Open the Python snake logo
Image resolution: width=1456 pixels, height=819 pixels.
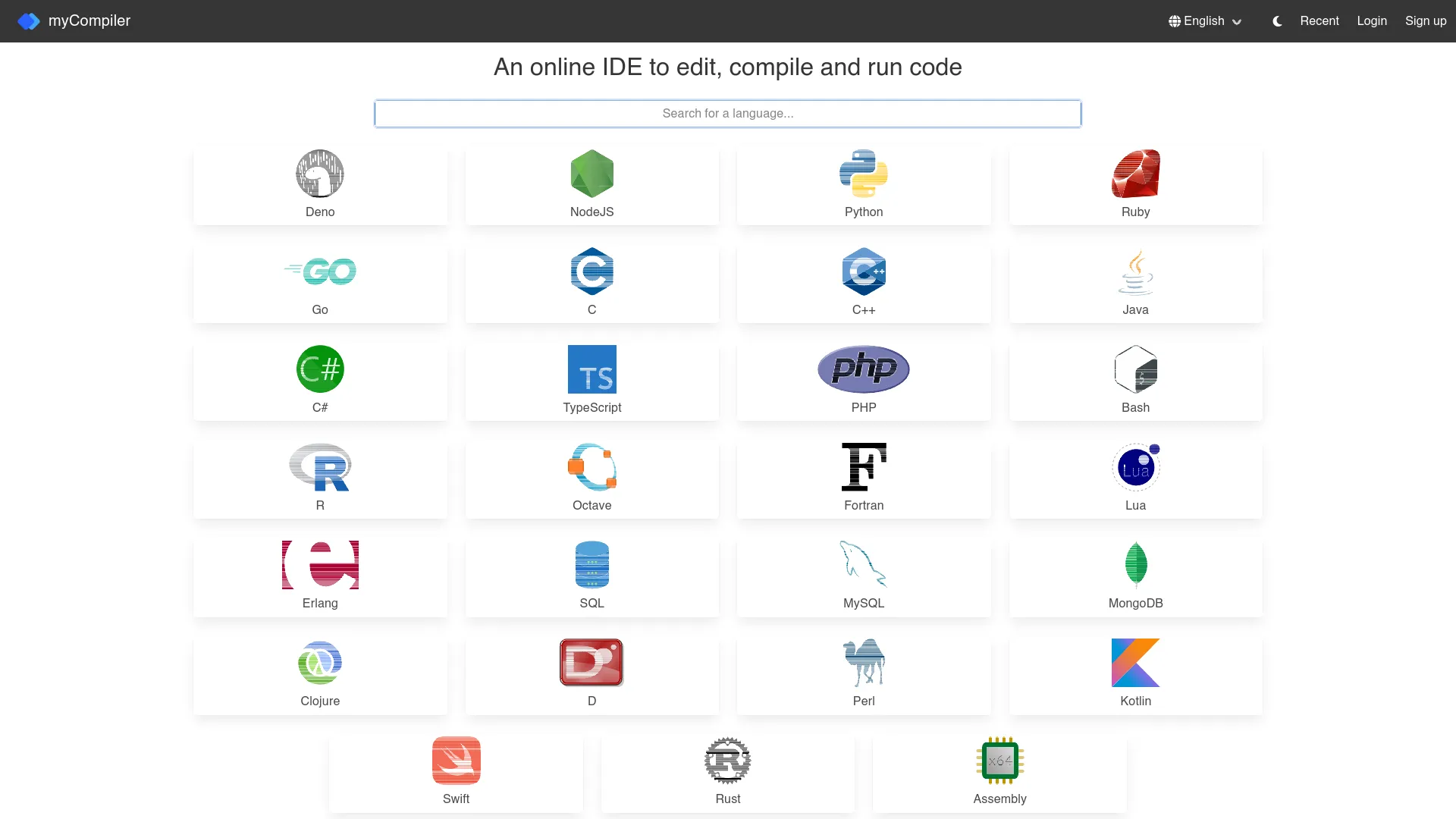coord(864,174)
